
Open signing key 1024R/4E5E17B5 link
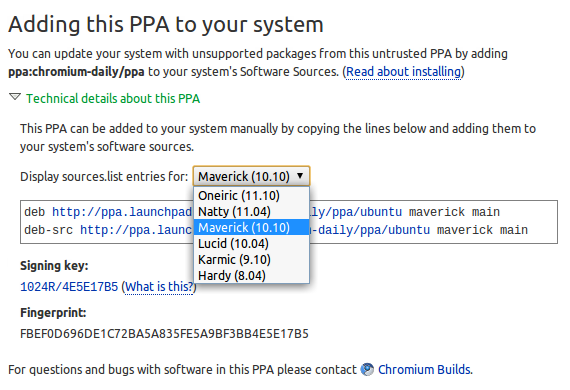tap(69, 287)
